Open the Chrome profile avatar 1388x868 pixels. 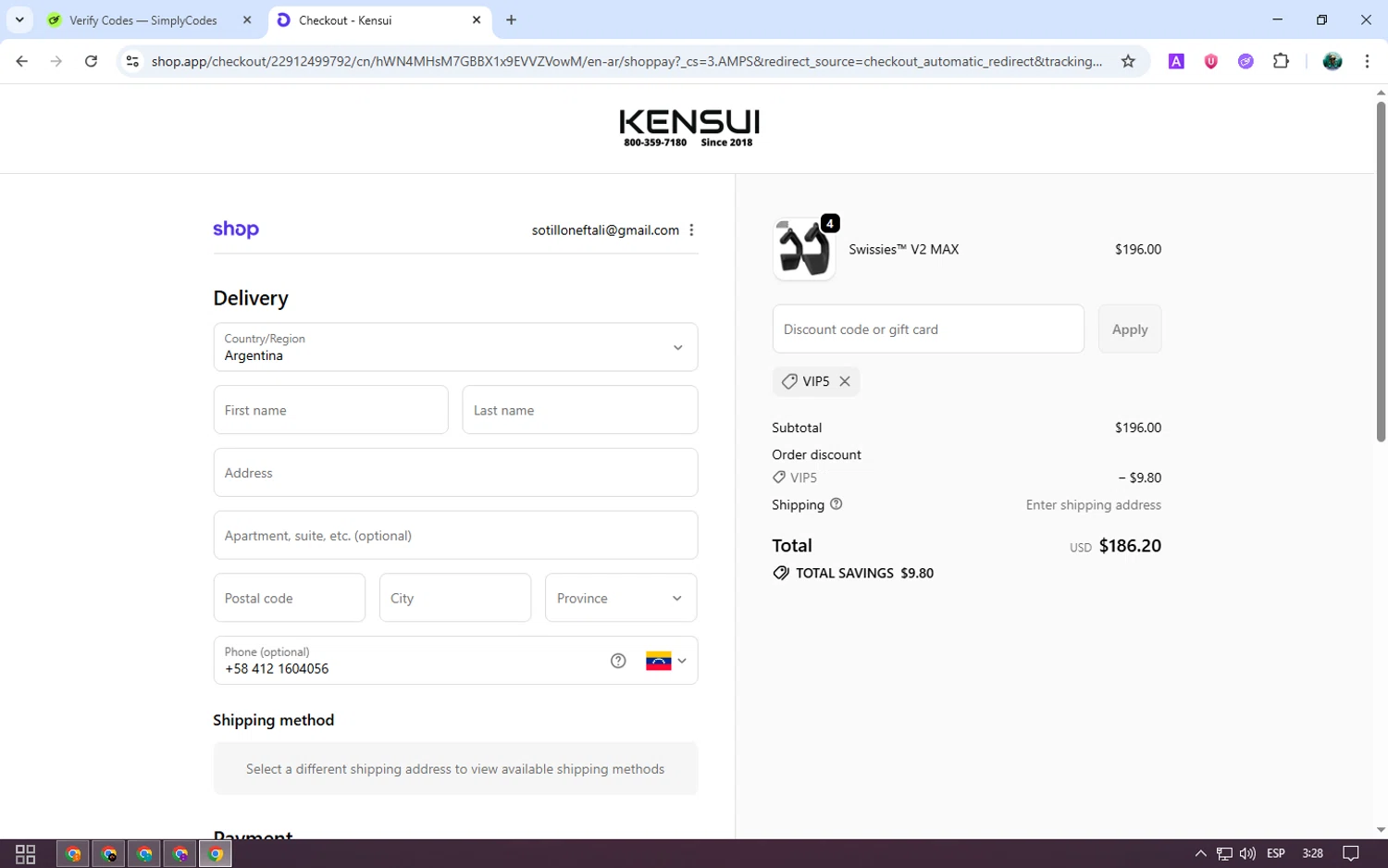click(1332, 61)
